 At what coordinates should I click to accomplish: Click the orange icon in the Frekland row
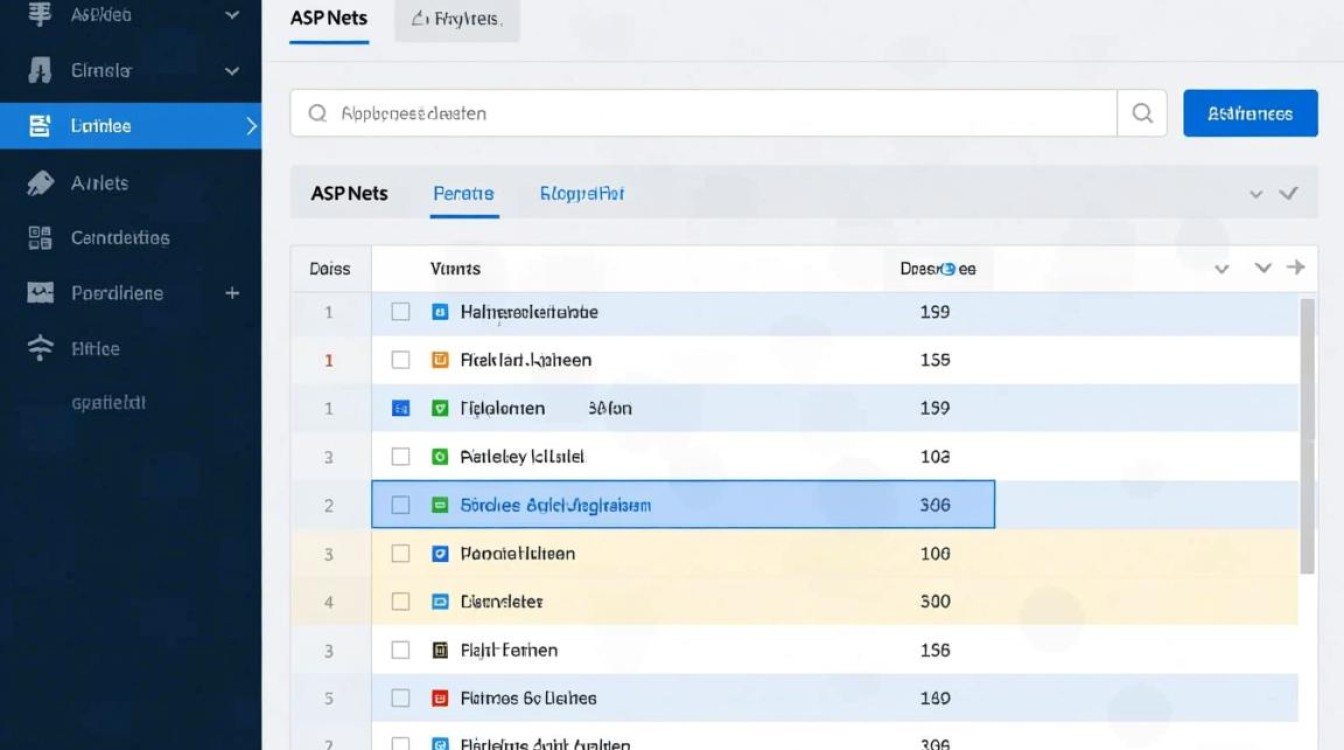coord(439,360)
